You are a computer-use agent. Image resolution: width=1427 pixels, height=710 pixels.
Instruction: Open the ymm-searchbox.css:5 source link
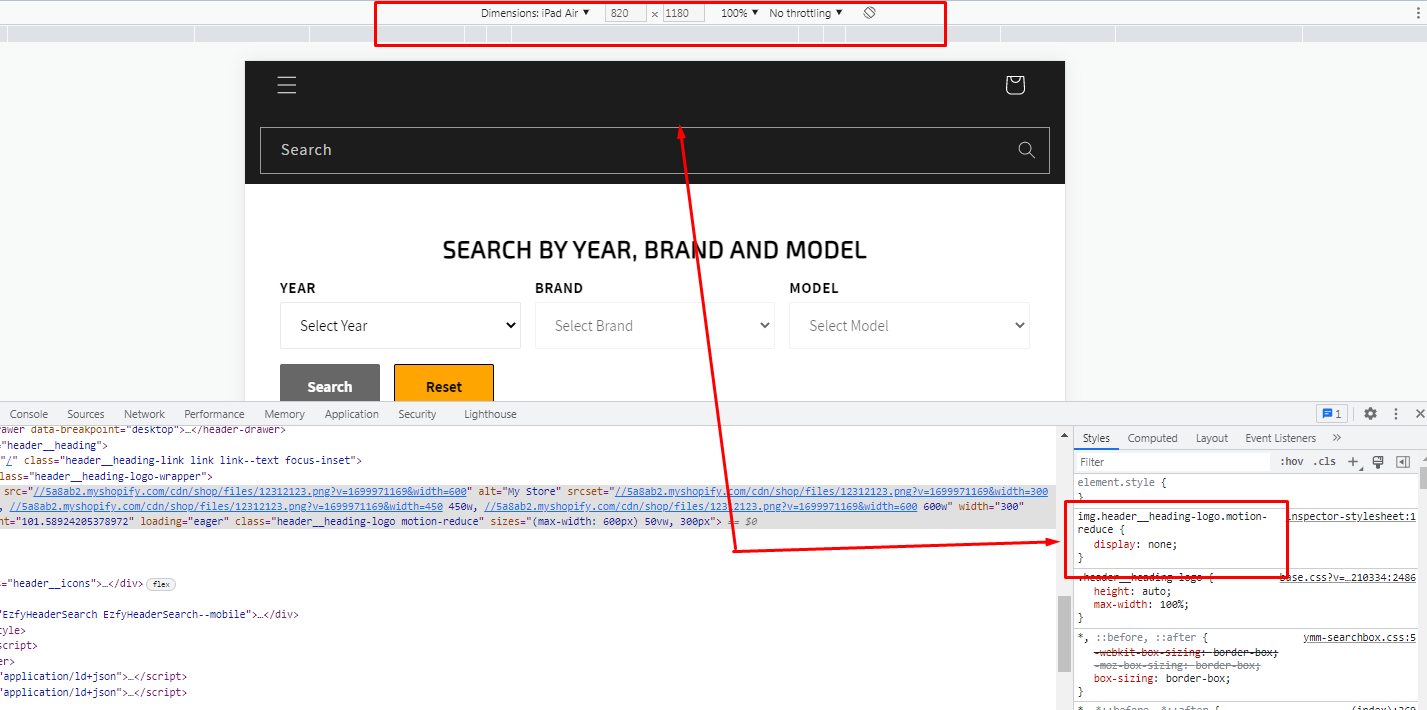point(1360,638)
